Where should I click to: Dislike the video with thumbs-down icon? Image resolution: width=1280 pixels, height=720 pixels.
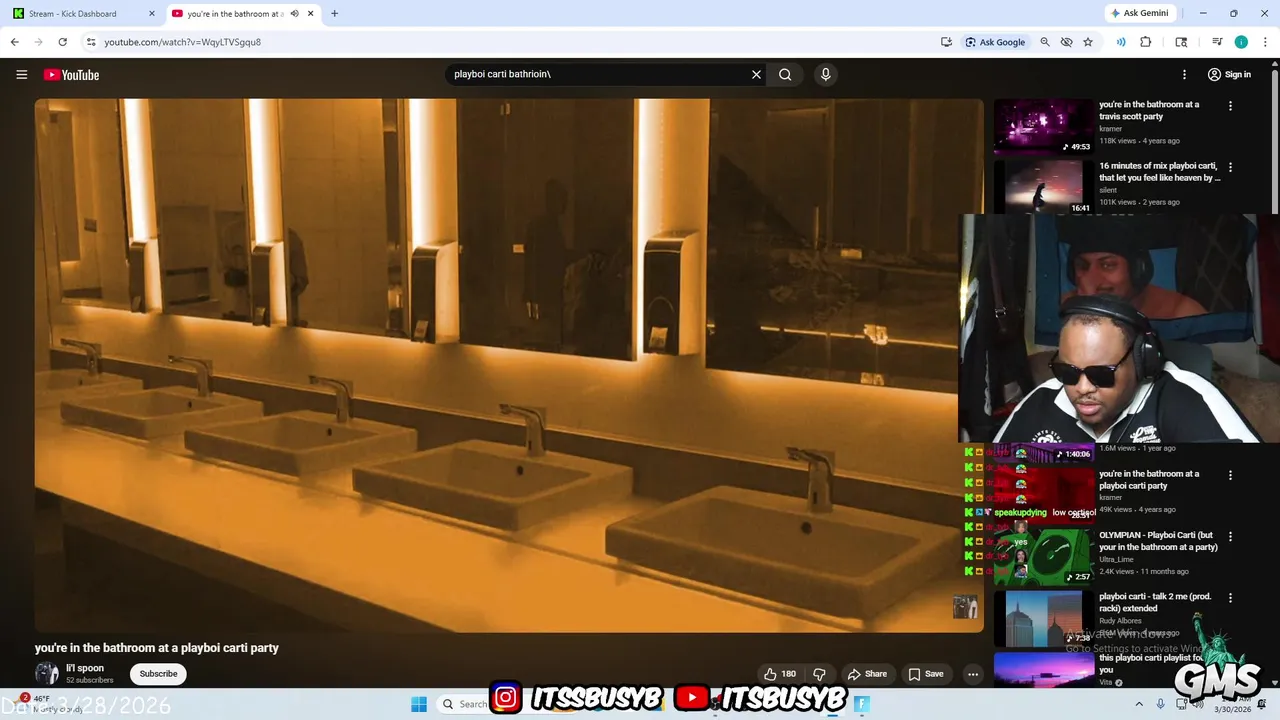[820, 674]
